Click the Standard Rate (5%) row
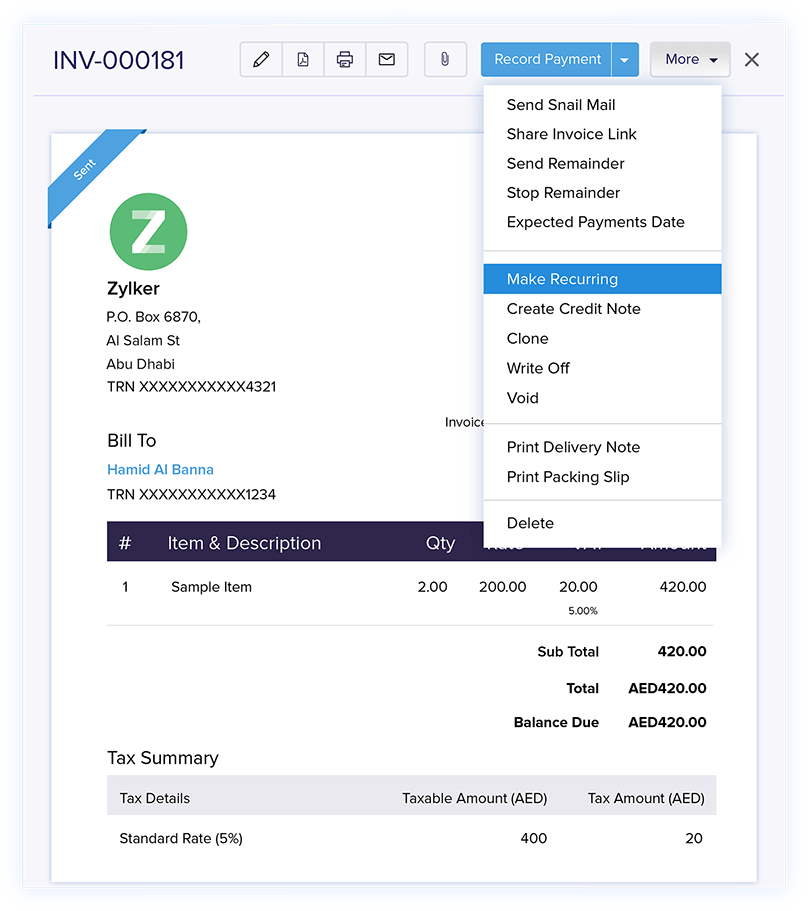The height and width of the screenshot is (911, 808). tap(411, 838)
